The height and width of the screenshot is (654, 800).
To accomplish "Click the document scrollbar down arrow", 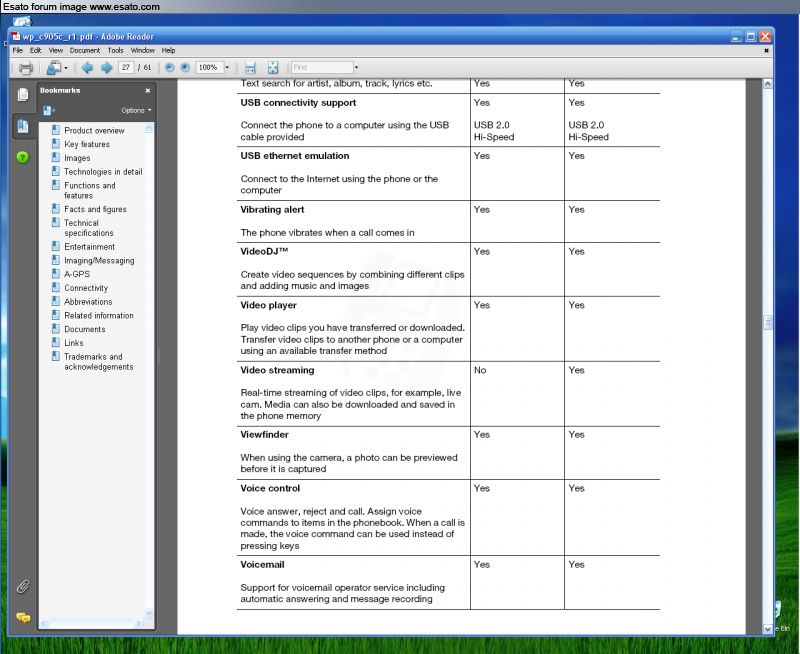I will click(768, 630).
